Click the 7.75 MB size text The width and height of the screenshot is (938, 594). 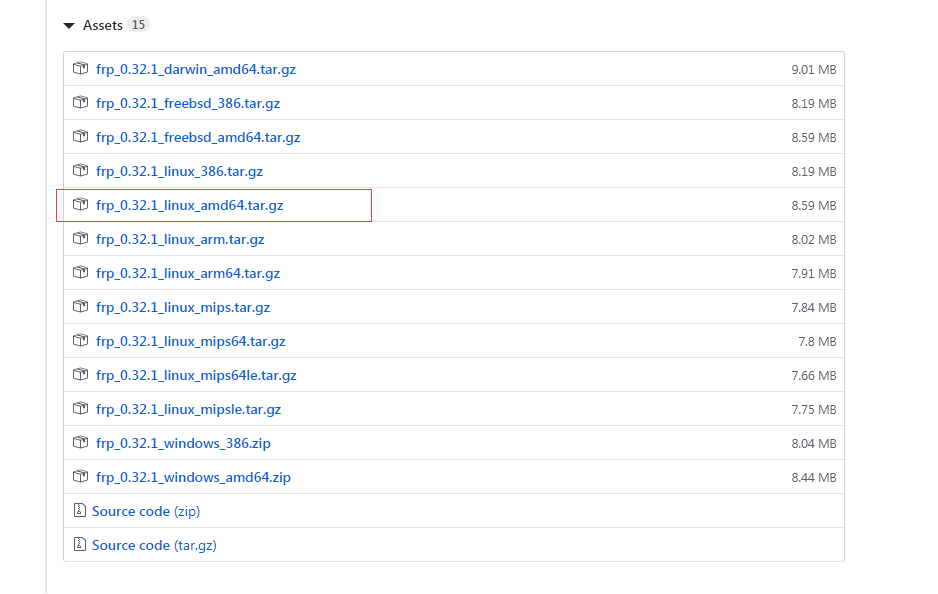click(814, 410)
